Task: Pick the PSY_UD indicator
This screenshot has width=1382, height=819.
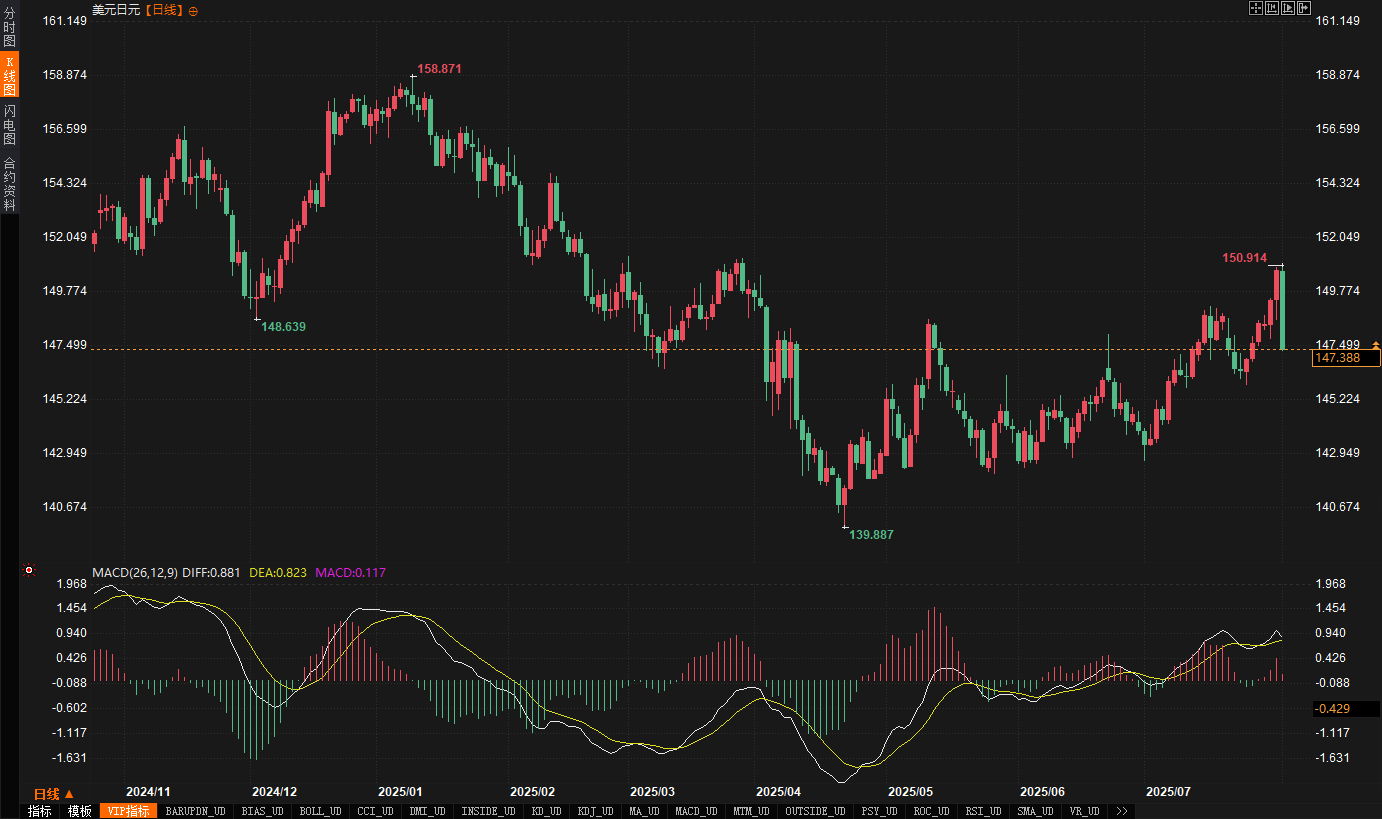Action: [x=880, y=811]
